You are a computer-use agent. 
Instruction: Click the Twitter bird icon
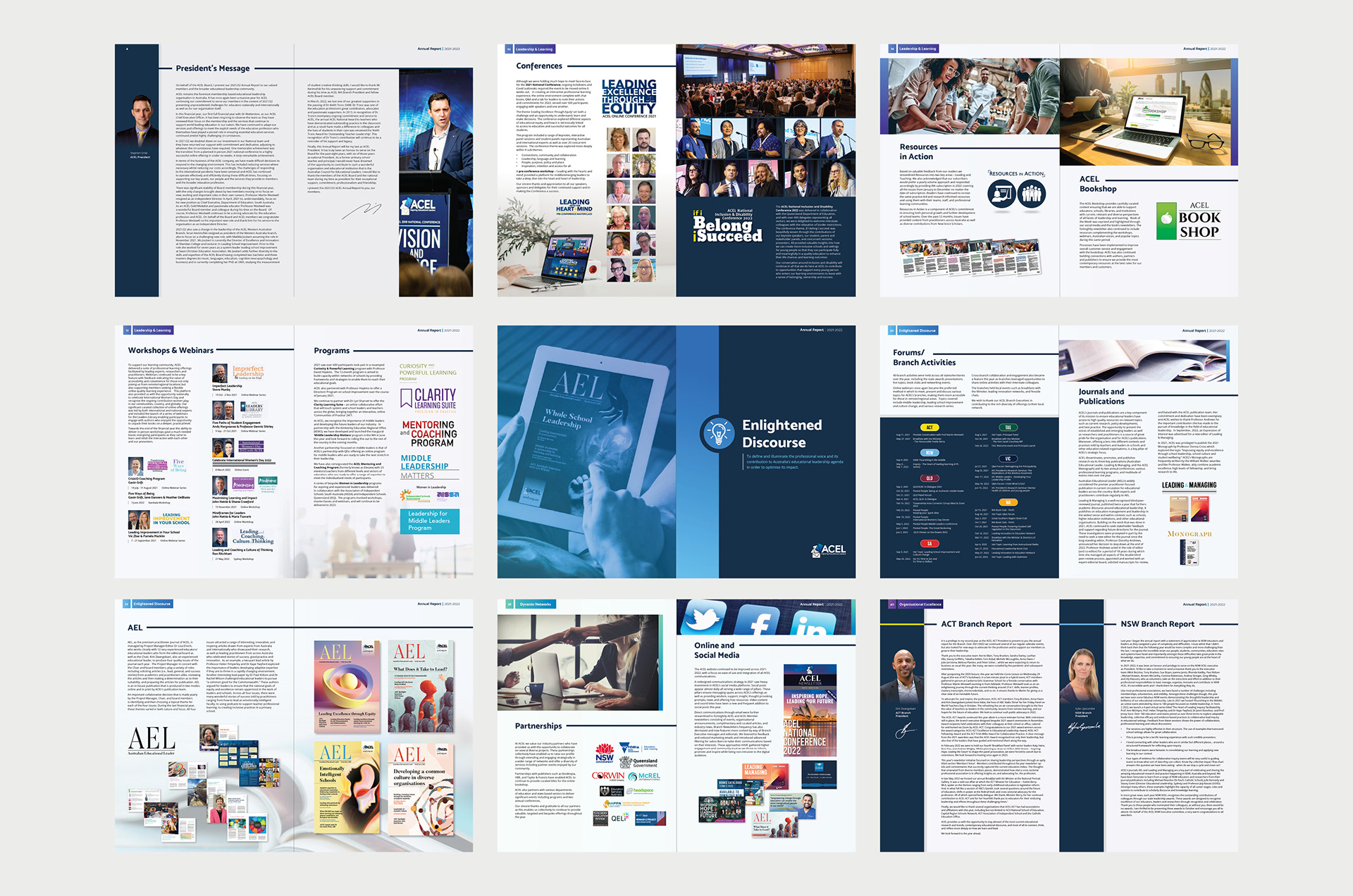click(x=703, y=619)
